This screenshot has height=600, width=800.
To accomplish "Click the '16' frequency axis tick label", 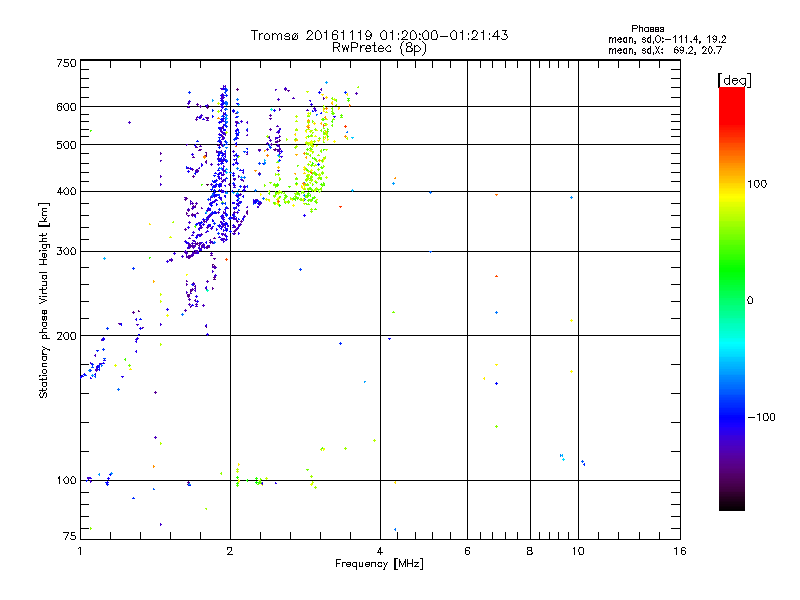I will click(680, 551).
